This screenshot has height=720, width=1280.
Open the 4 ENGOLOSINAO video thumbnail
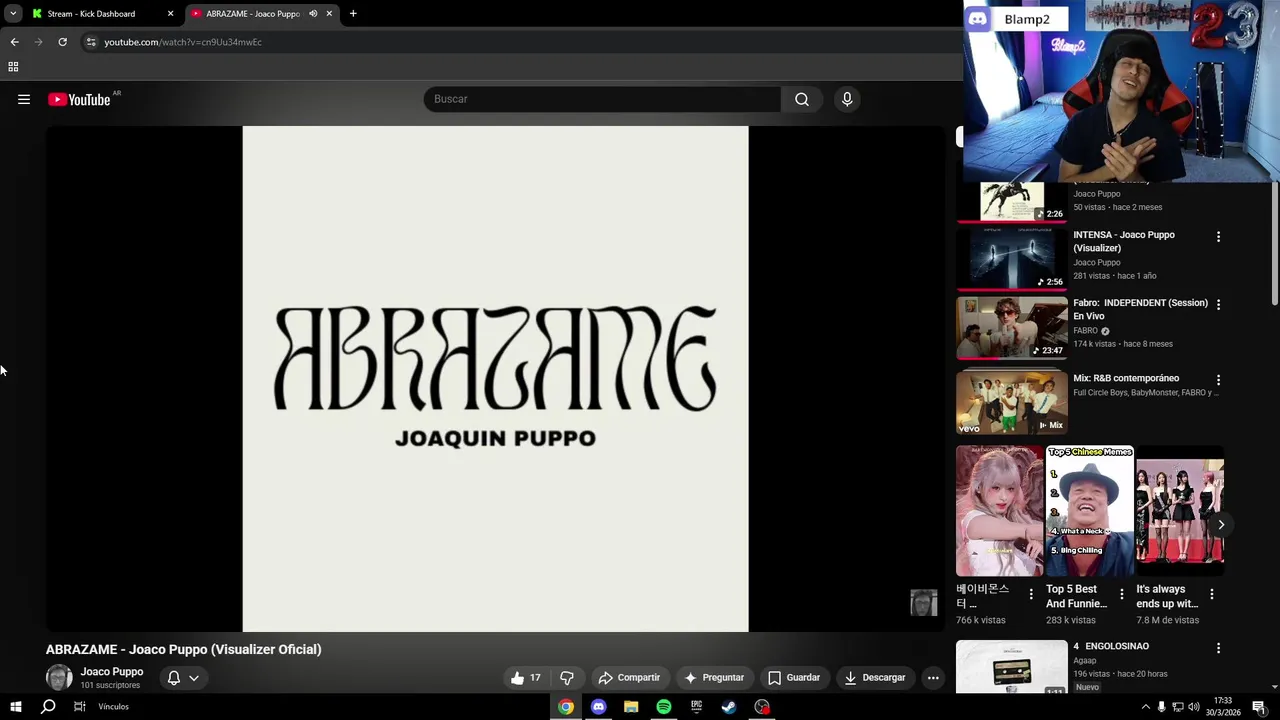pos(1012,668)
